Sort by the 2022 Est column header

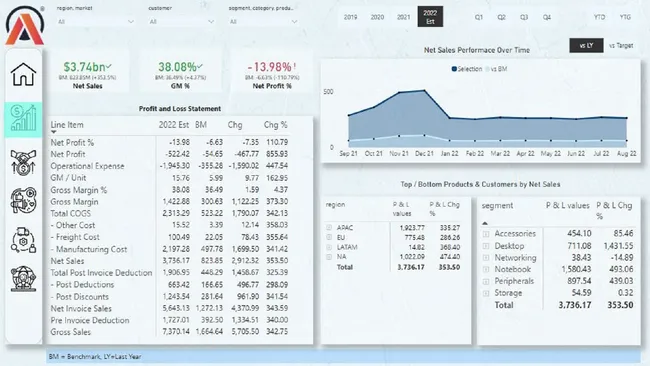(x=174, y=125)
